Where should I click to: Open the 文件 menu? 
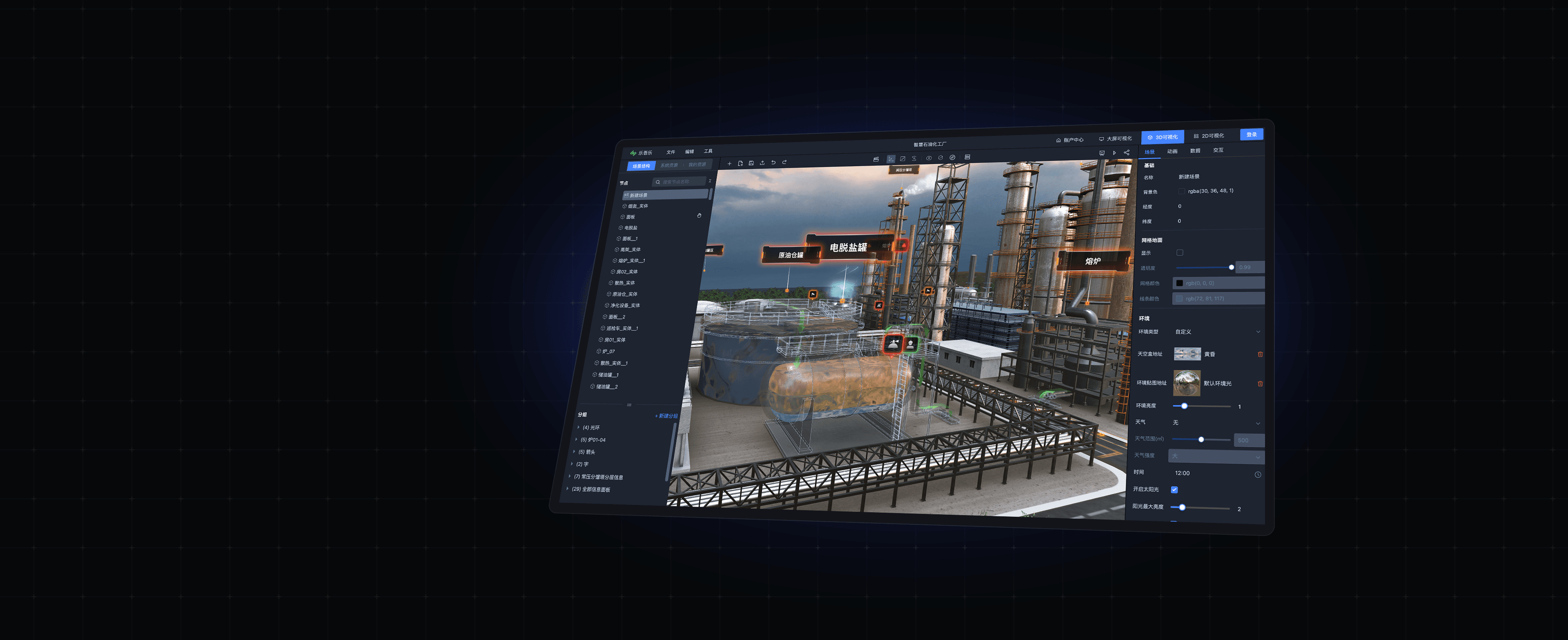pyautogui.click(x=671, y=152)
